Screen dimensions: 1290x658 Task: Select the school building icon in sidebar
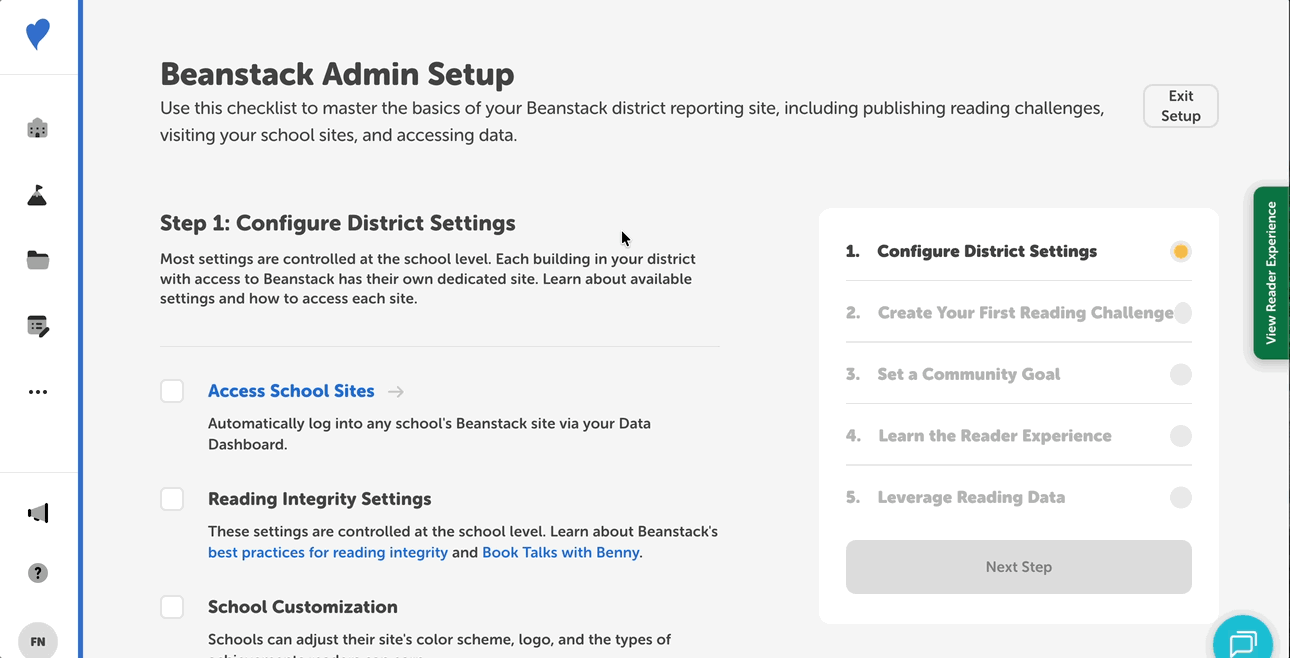coord(37,128)
